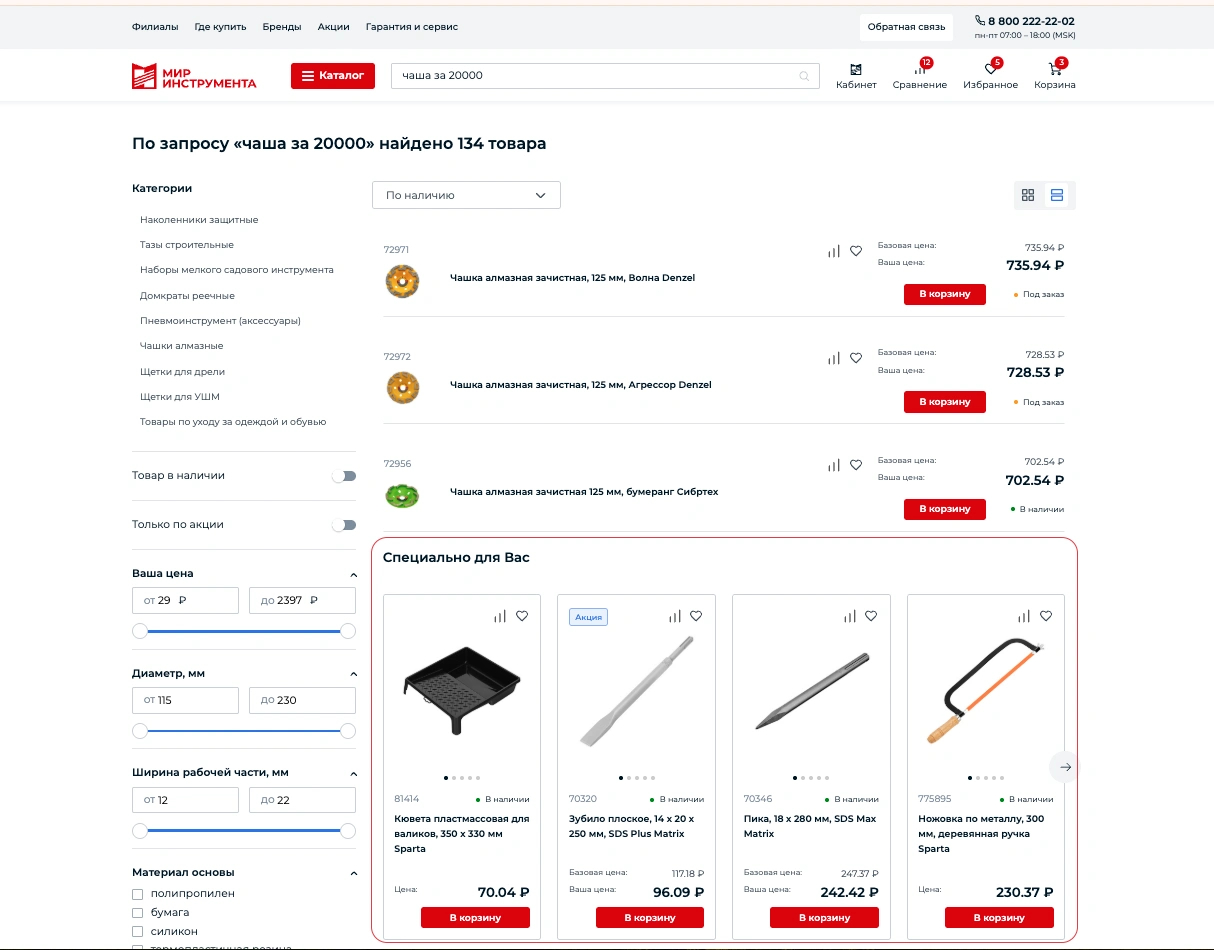Collapse the Ваша цена filter
Screen dimensions: 1214x950
click(x=353, y=575)
